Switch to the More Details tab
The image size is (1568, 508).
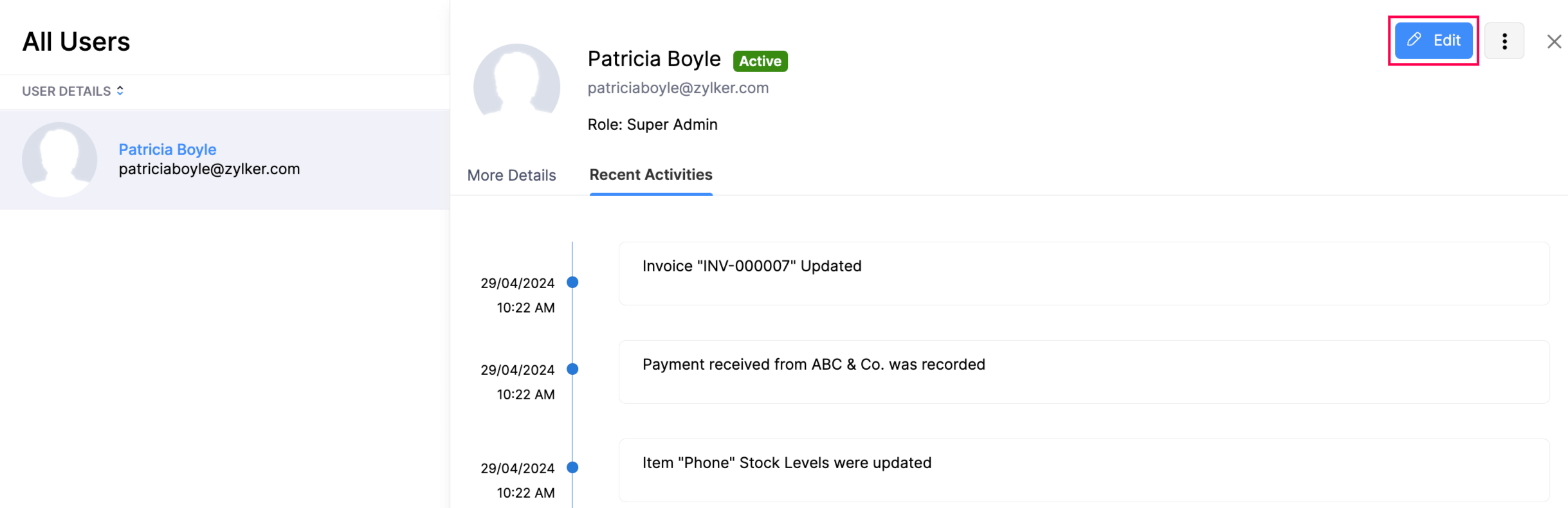tap(511, 175)
